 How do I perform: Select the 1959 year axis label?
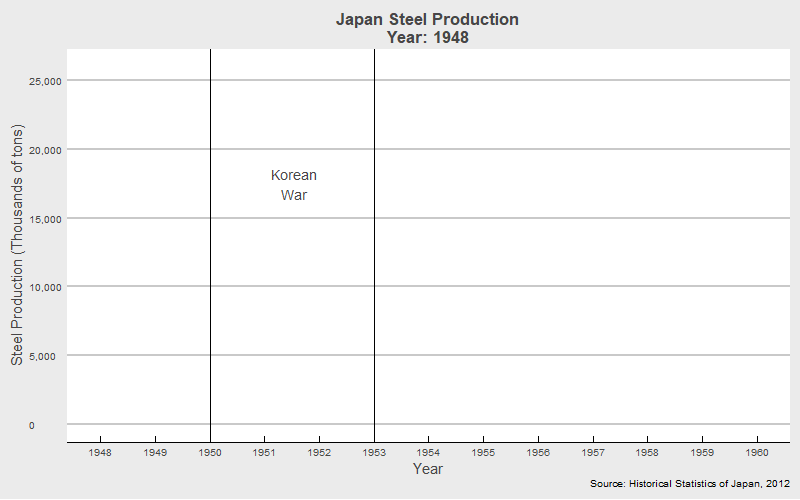click(702, 453)
